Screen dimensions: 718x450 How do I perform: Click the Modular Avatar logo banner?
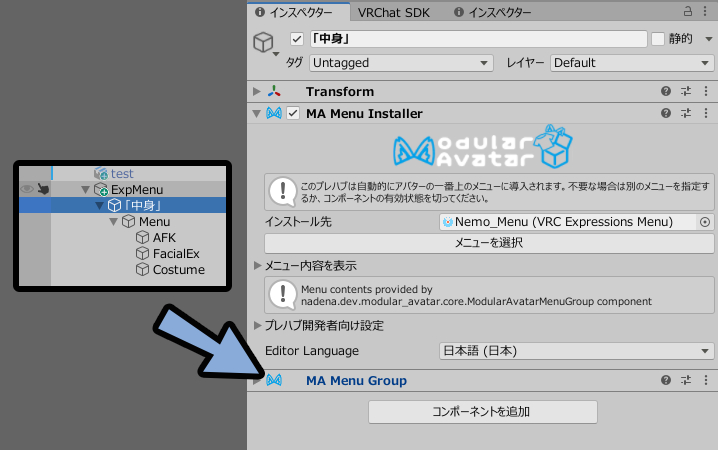[483, 147]
